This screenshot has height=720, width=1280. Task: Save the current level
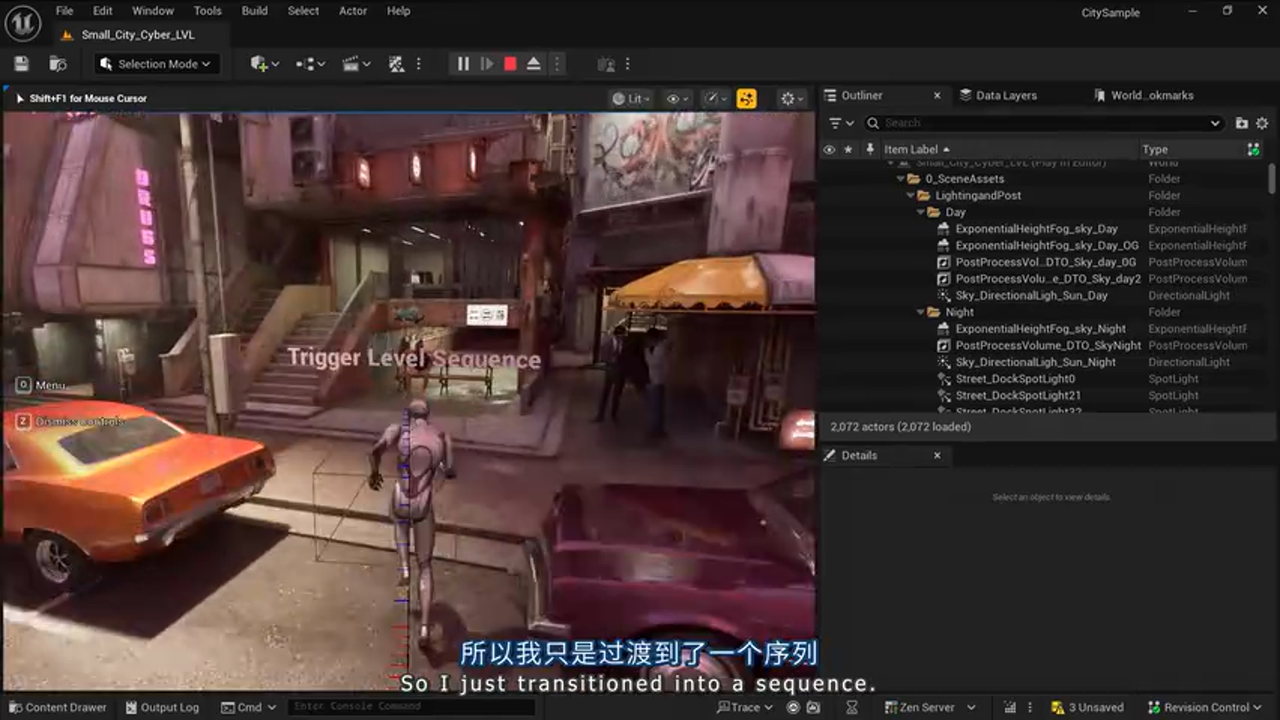coord(20,62)
